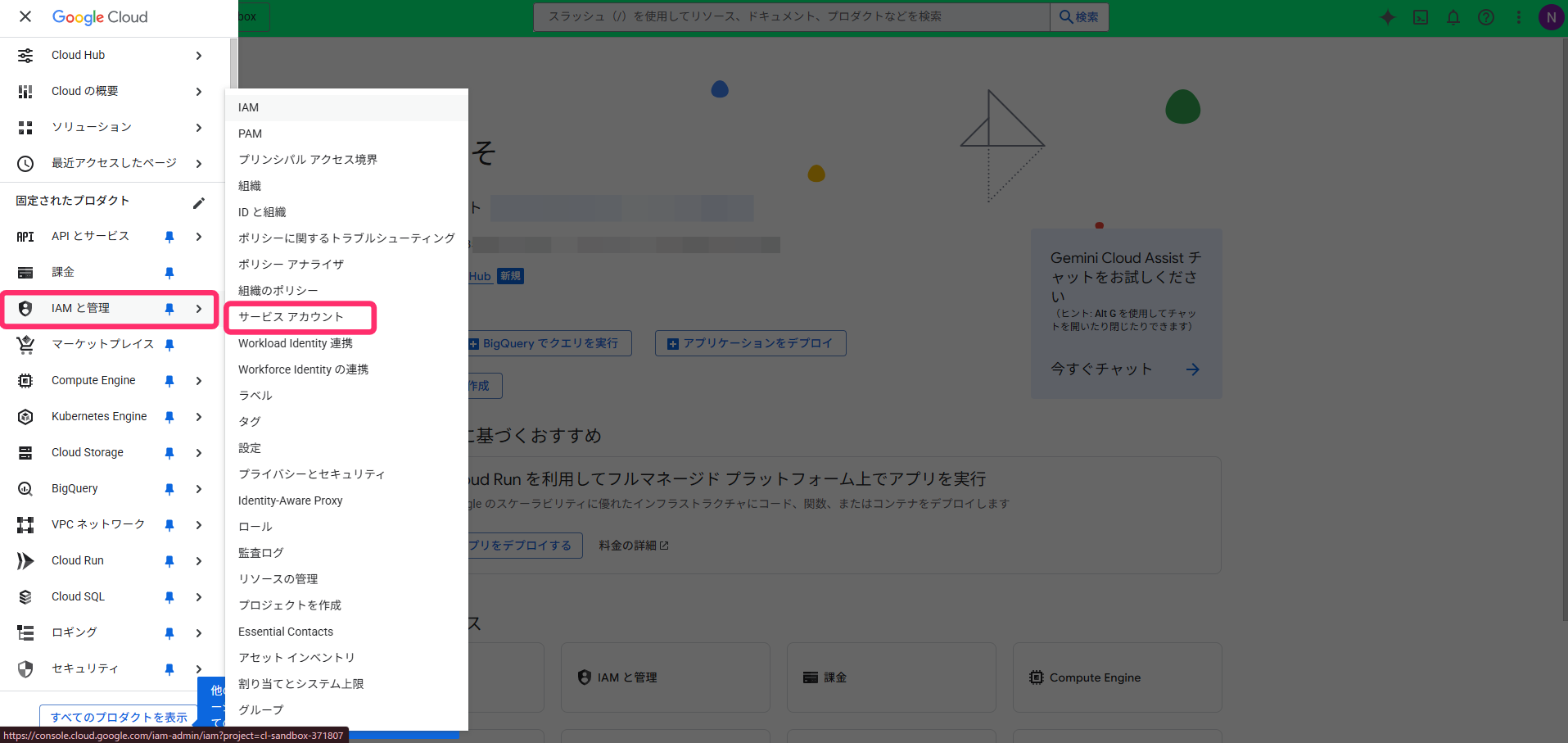Click the user account avatar N
The image size is (1568, 743).
pos(1551,17)
